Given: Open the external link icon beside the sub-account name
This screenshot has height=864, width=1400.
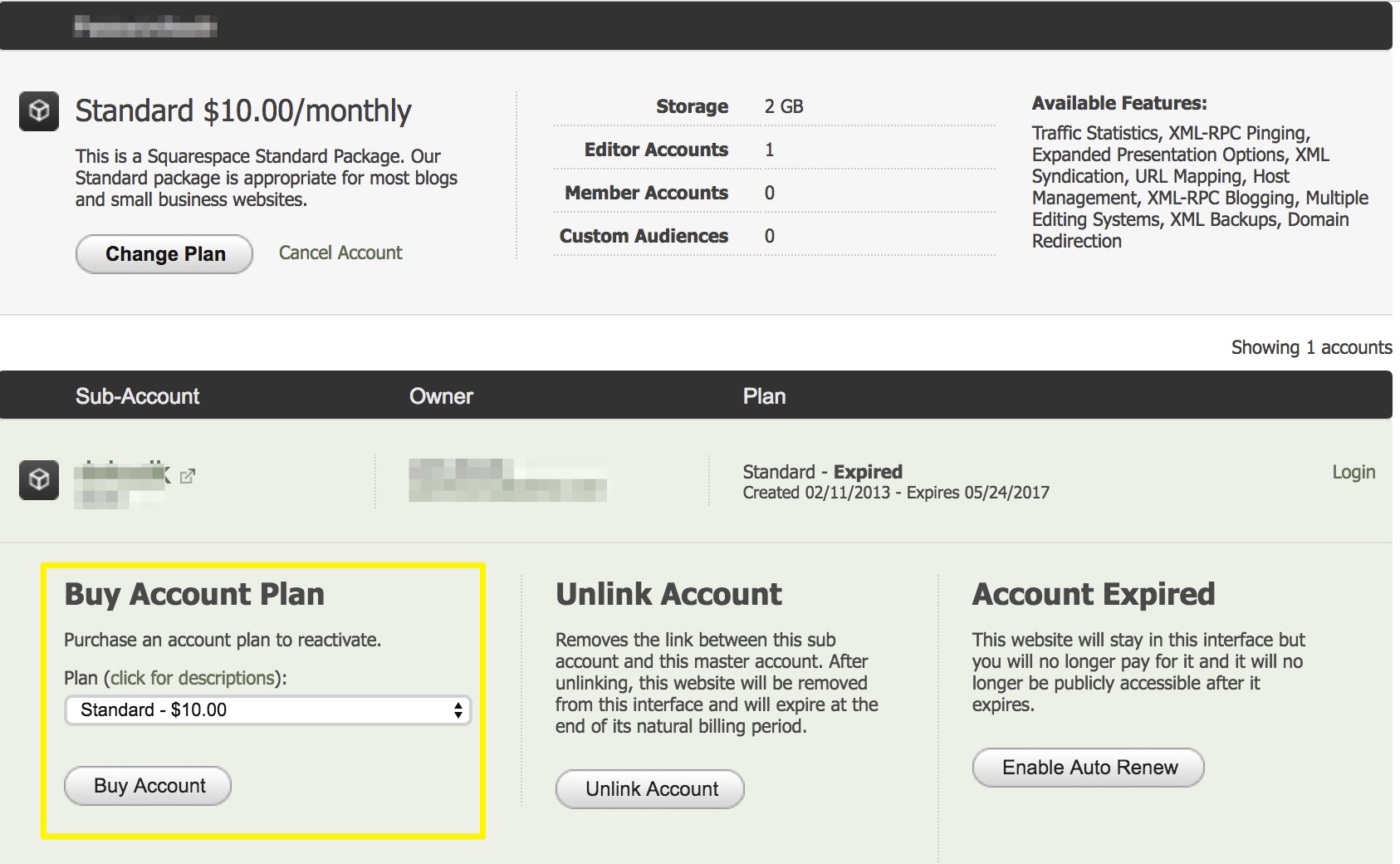Looking at the screenshot, I should coord(188,476).
